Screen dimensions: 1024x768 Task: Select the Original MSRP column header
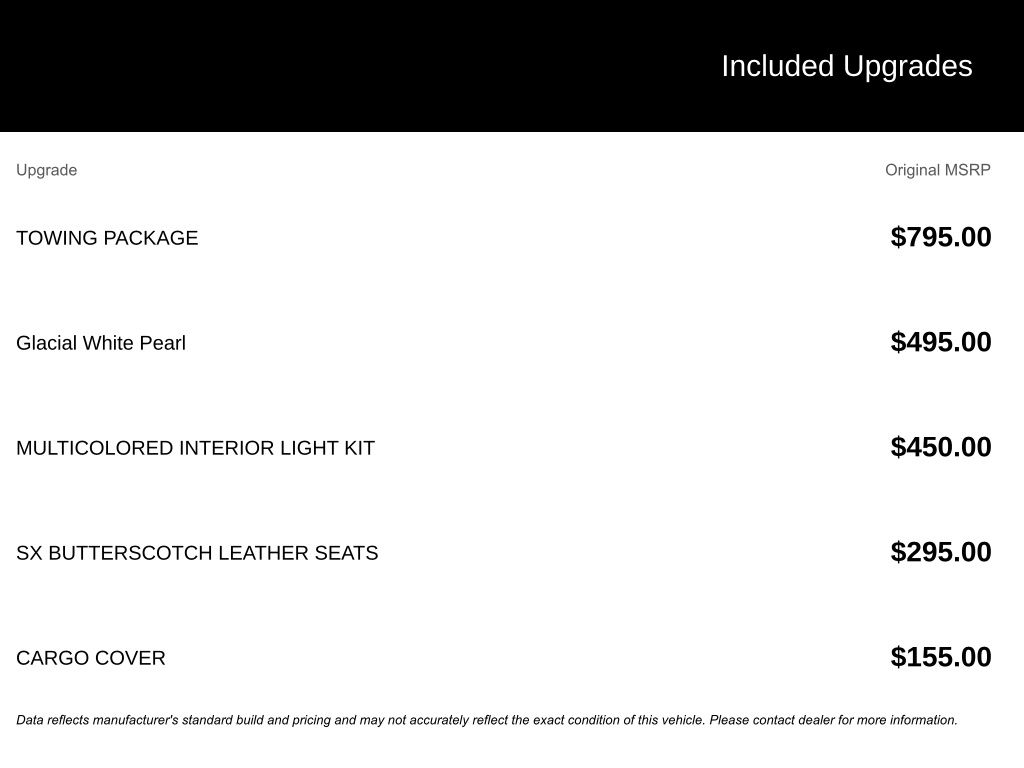[x=938, y=170]
